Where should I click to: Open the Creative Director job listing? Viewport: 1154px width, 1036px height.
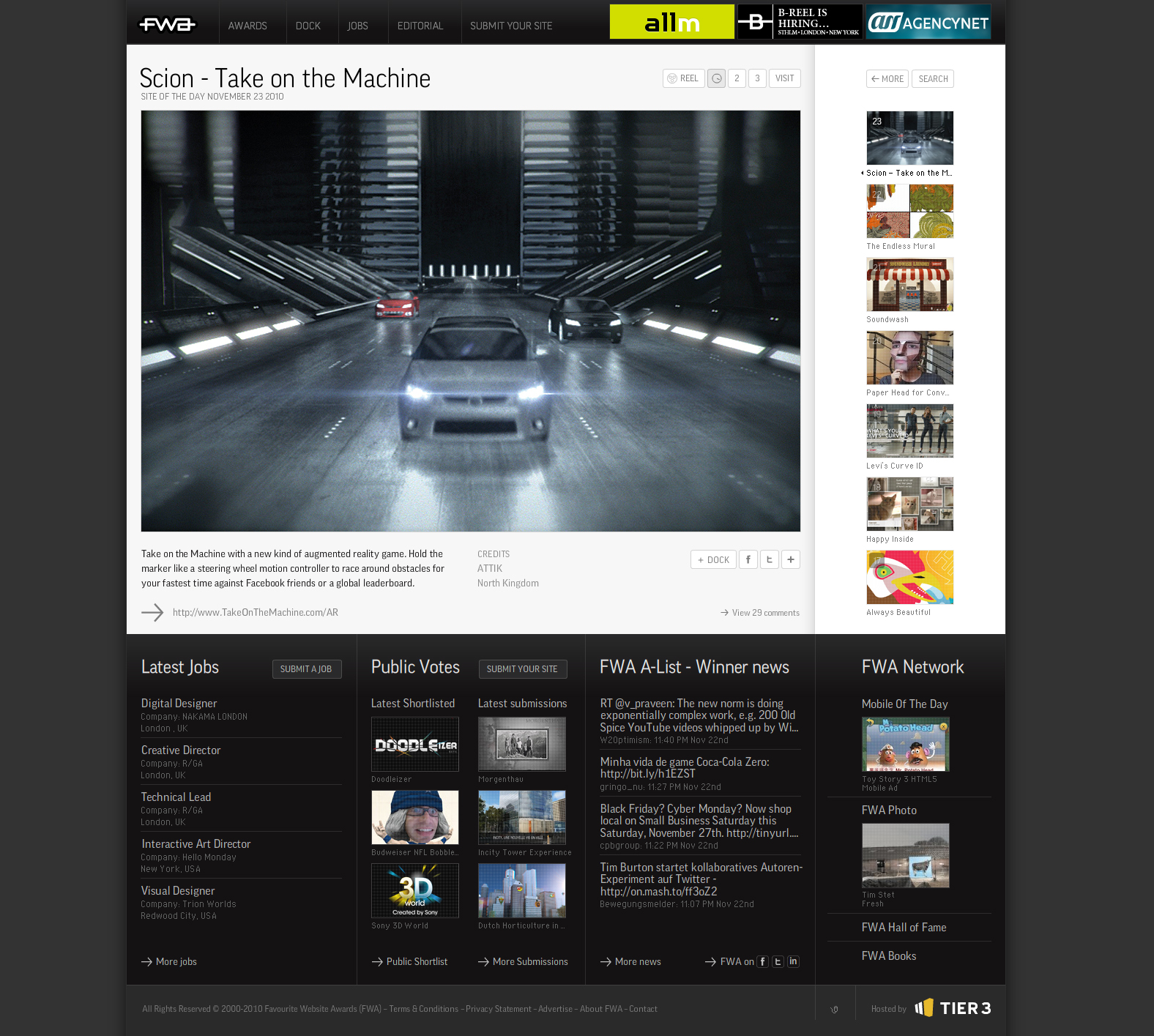point(181,750)
